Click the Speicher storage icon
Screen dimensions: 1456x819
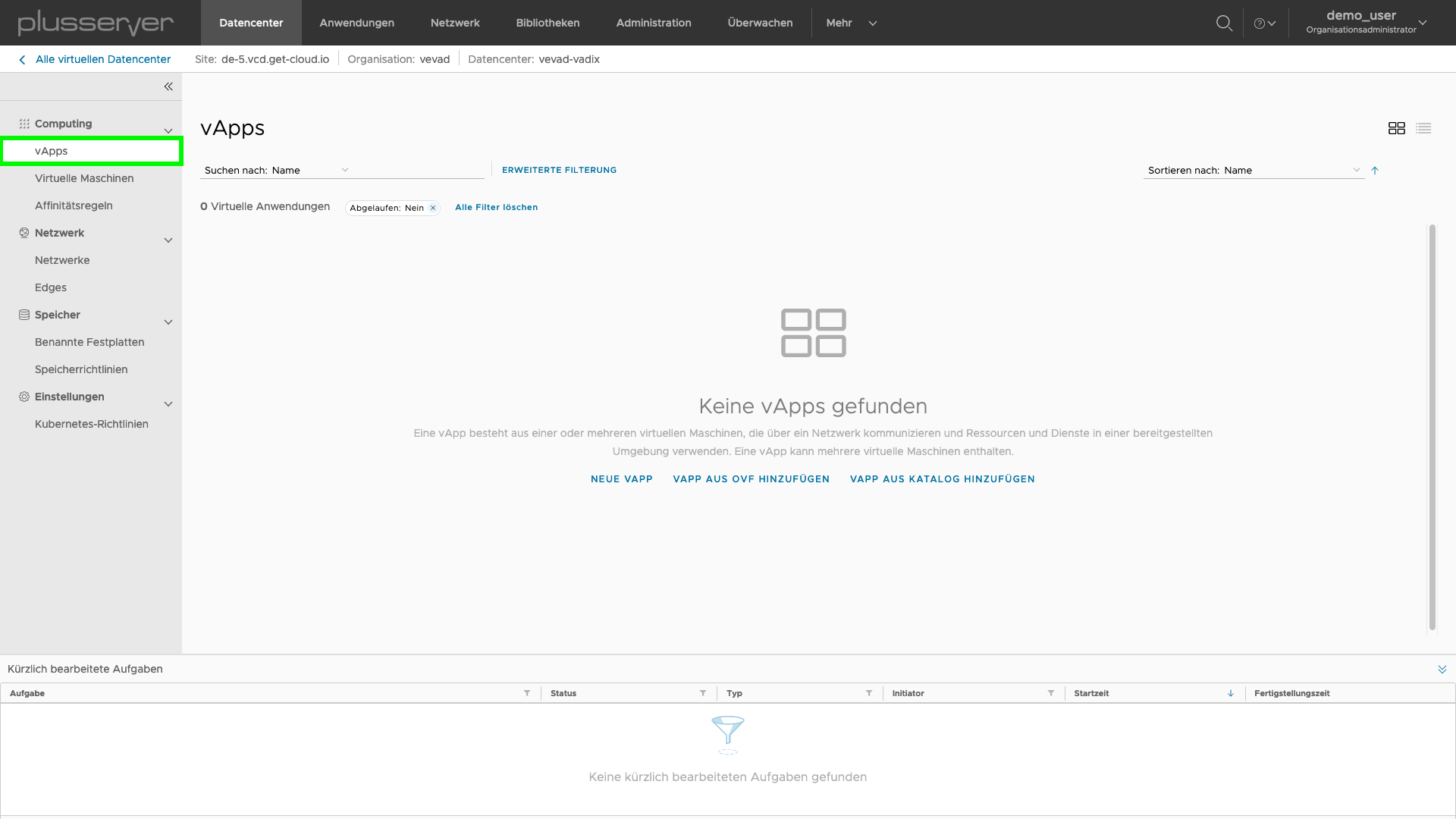pos(24,315)
